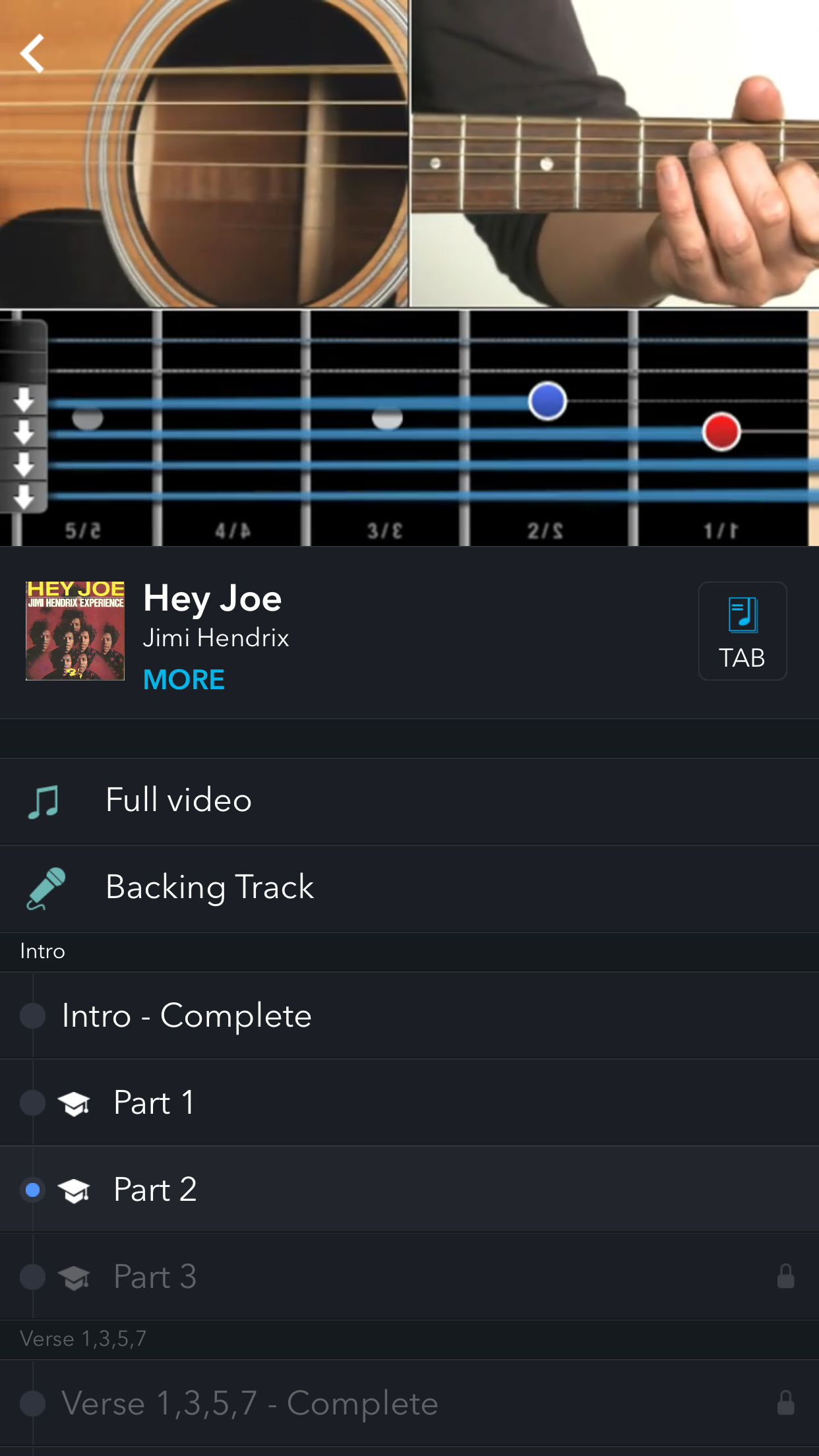Click the red finger dot on the fretboard
The image size is (819, 1456).
coord(721,432)
